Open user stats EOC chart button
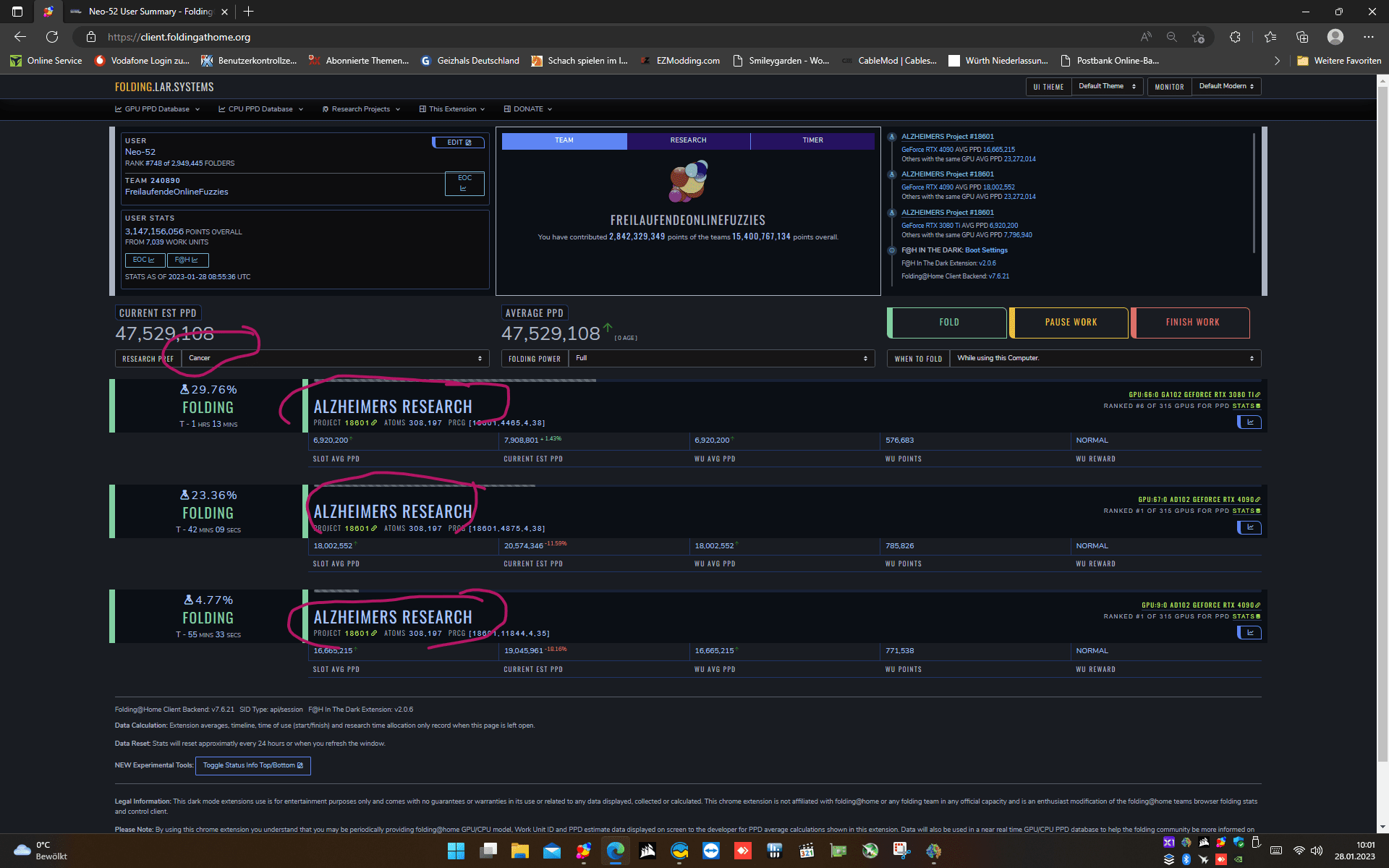This screenshot has width=1389, height=868. click(144, 260)
